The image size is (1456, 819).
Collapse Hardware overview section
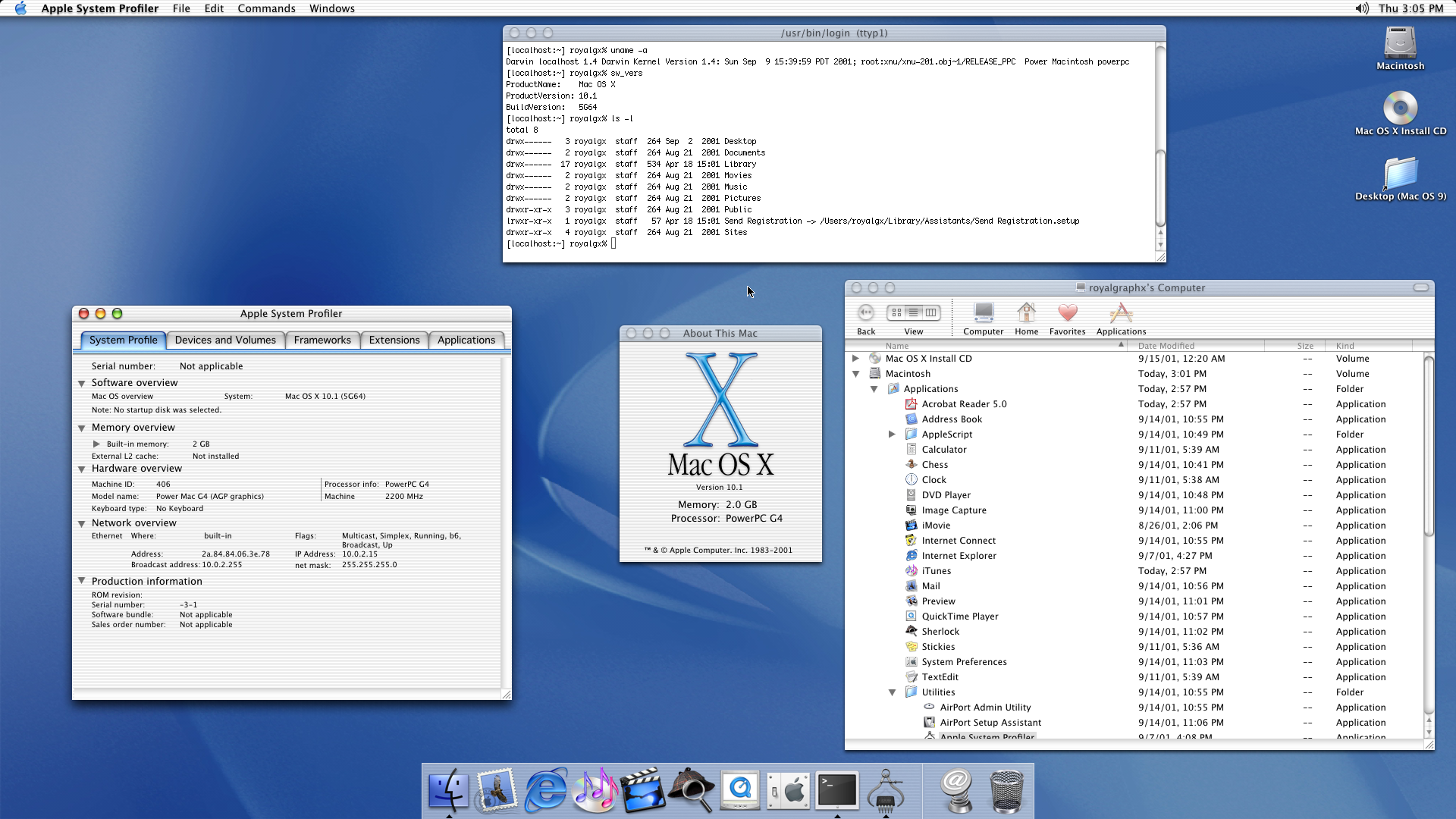pyautogui.click(x=81, y=469)
